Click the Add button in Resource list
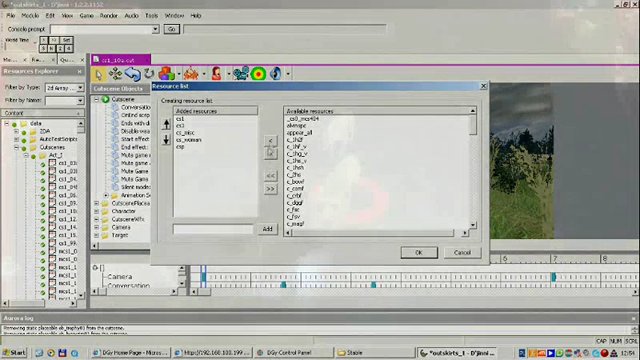 click(267, 229)
